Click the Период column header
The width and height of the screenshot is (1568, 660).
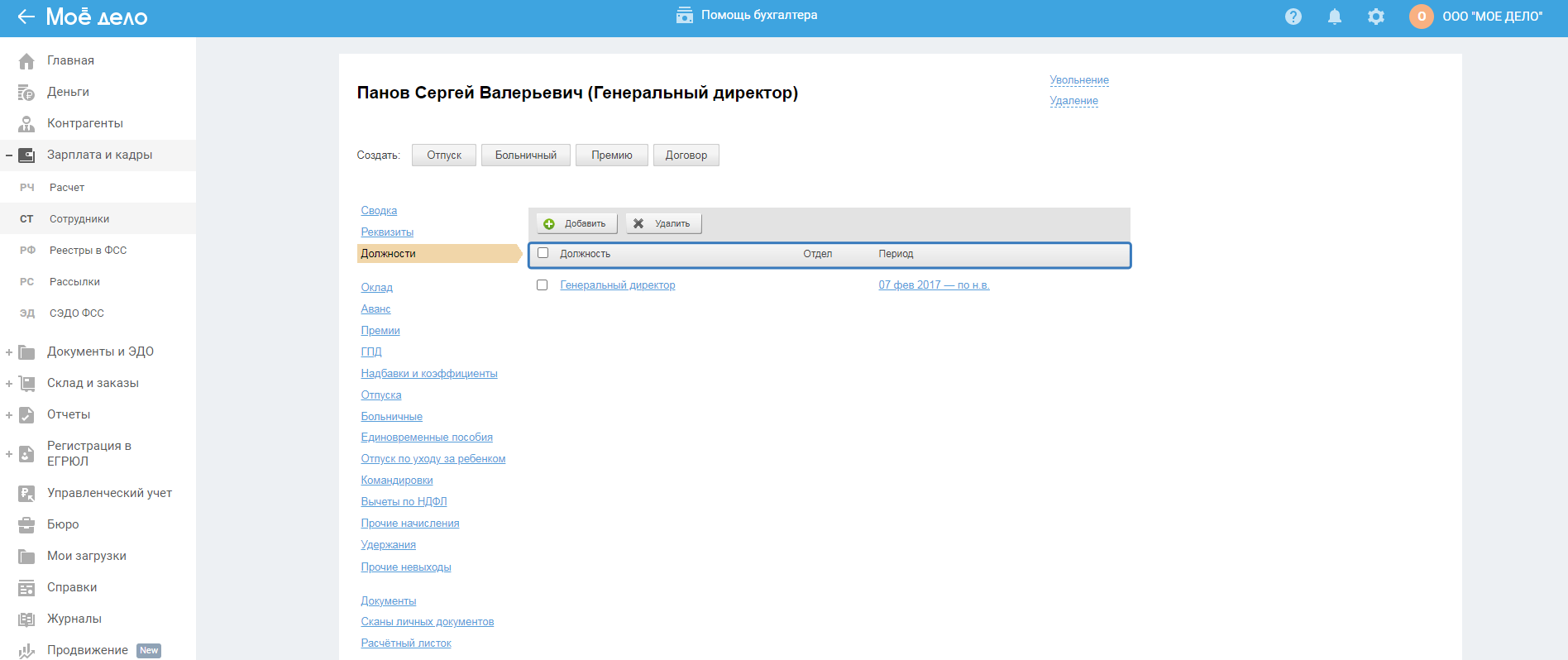pos(896,254)
